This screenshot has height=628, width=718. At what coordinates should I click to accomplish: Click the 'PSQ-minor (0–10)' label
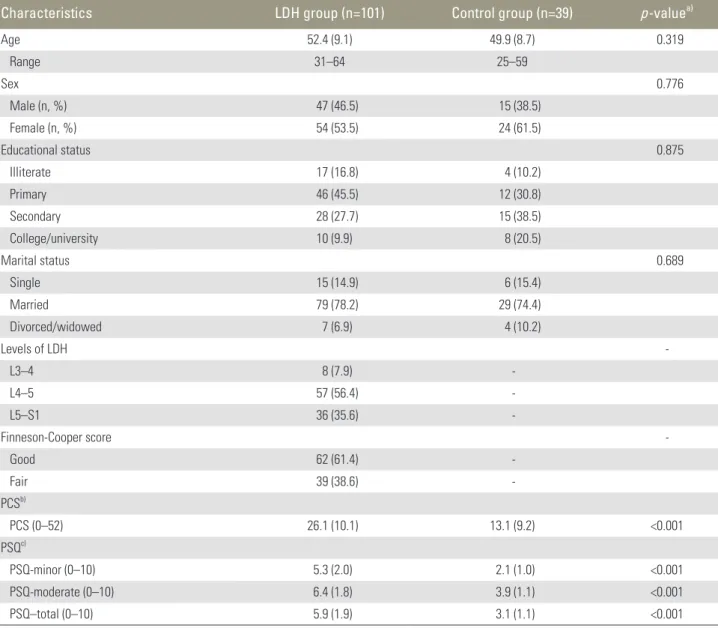pyautogui.click(x=52, y=570)
